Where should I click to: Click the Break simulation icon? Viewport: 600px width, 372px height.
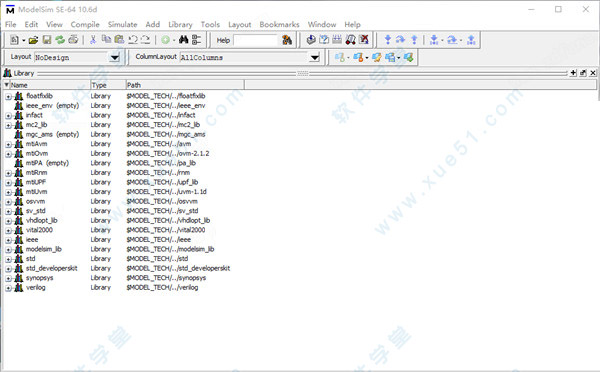(x=351, y=39)
